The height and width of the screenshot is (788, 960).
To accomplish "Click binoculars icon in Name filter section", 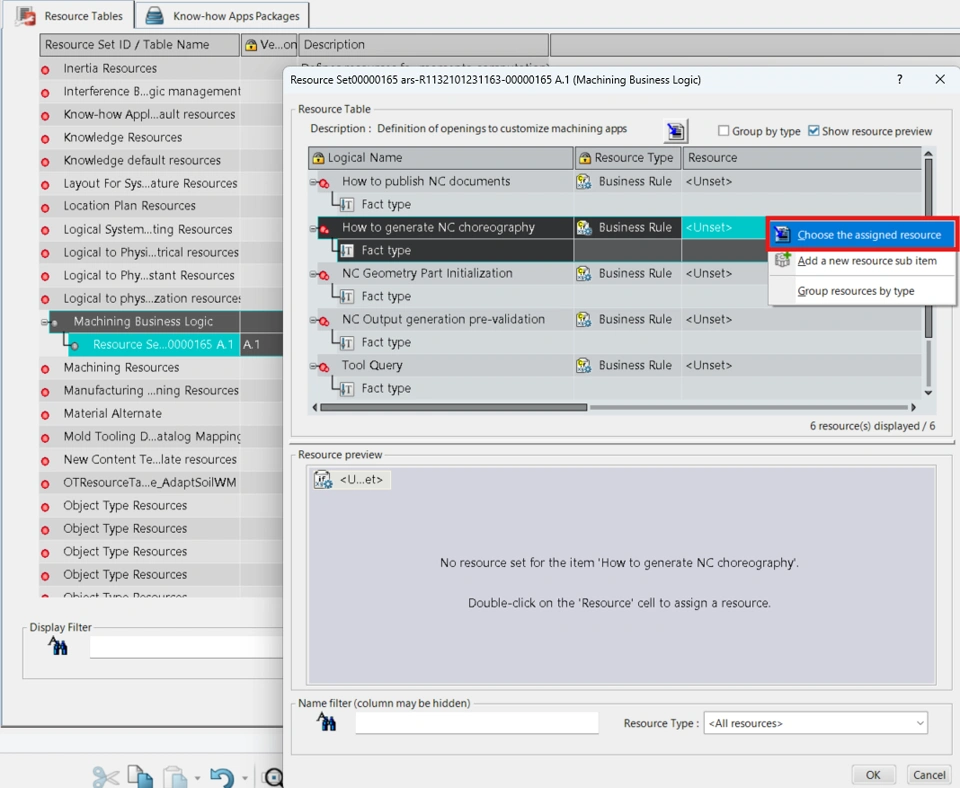I will point(326,722).
